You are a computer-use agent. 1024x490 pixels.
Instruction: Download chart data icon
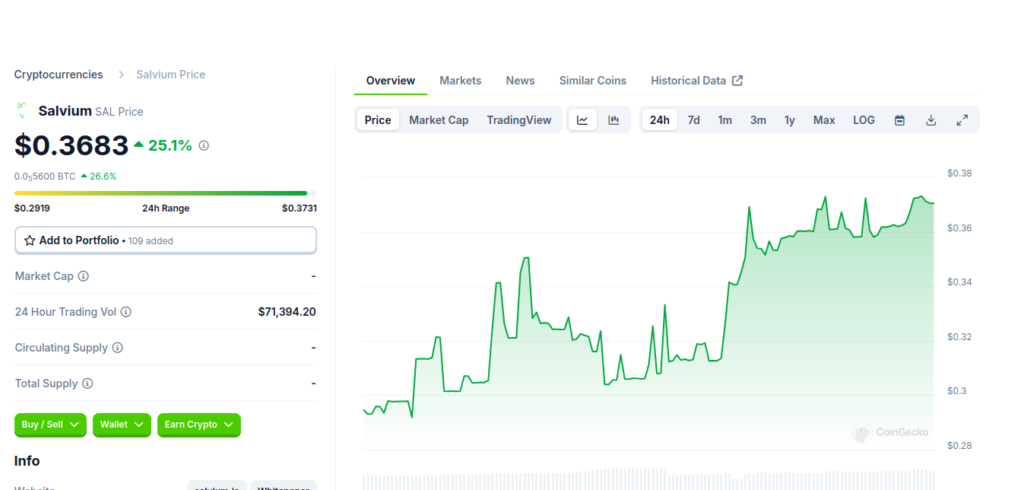[931, 120]
